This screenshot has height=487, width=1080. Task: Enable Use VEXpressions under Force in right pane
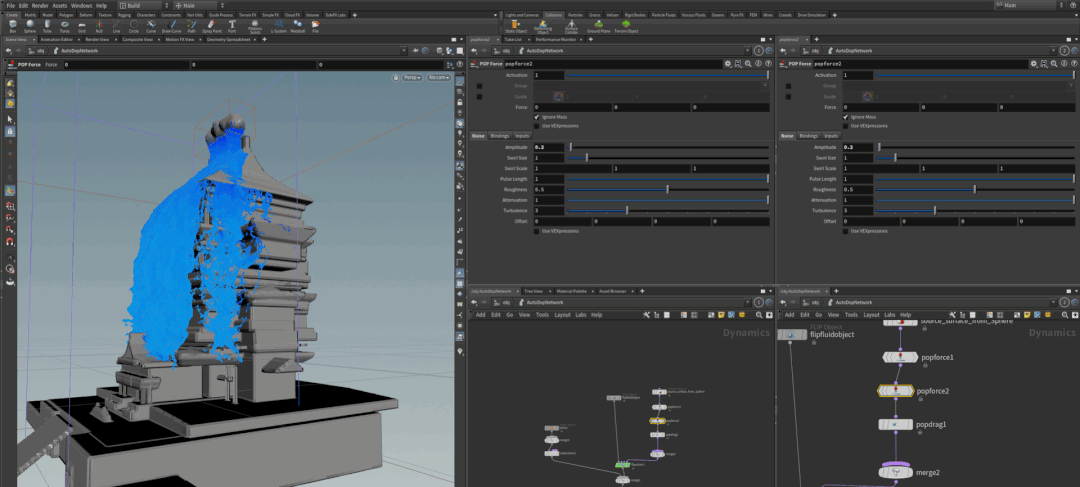(846, 126)
